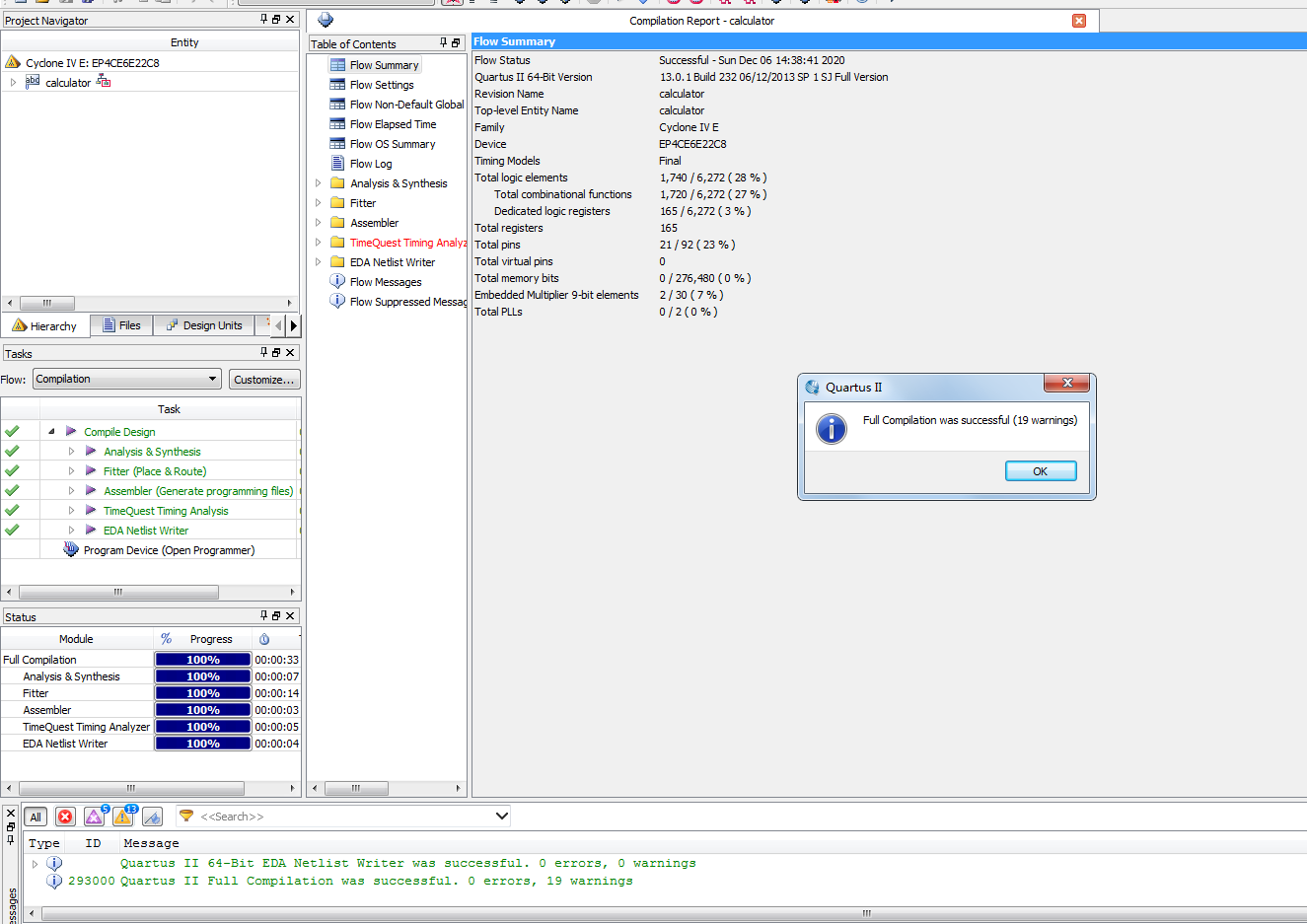Switch to the Design Units tab
Viewport: 1307px width, 924px height.
[204, 325]
